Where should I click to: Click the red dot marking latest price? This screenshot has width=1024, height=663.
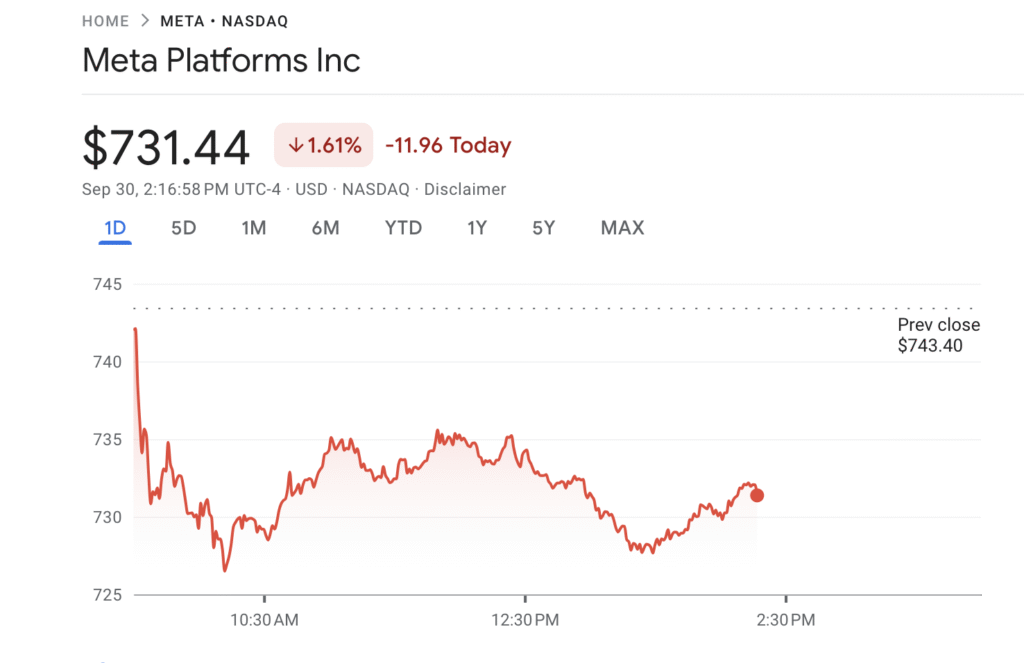tap(757, 494)
